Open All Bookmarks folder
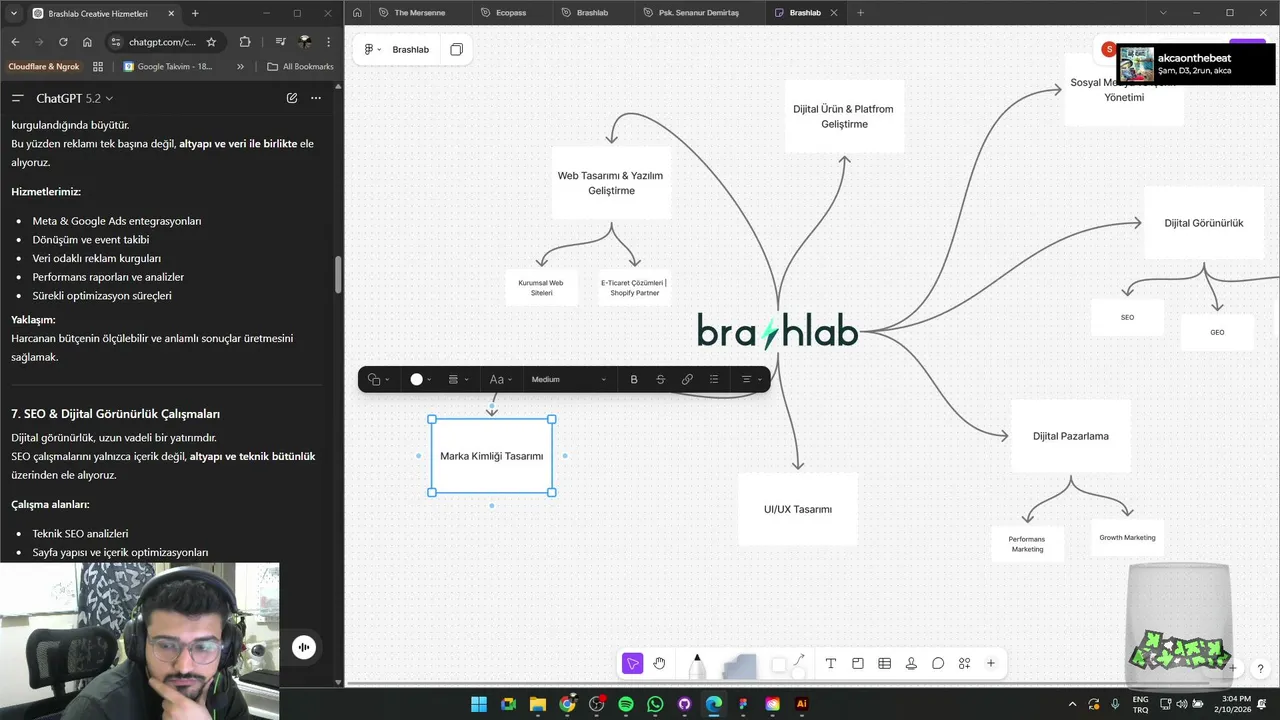The height and width of the screenshot is (720, 1280). pos(301,67)
